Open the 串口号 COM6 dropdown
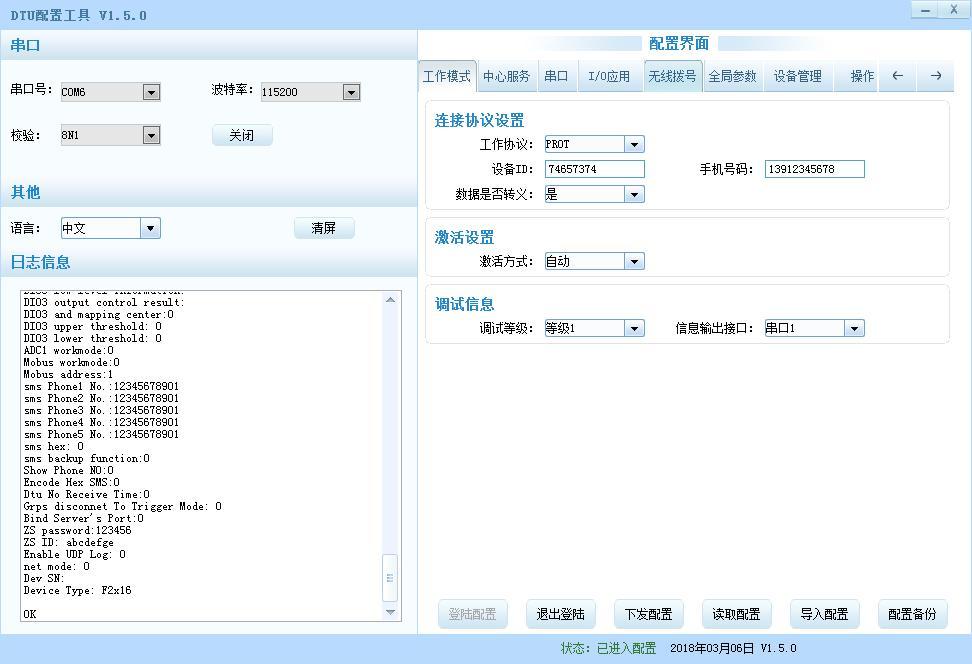Screen dimensions: 972x664 click(x=151, y=92)
